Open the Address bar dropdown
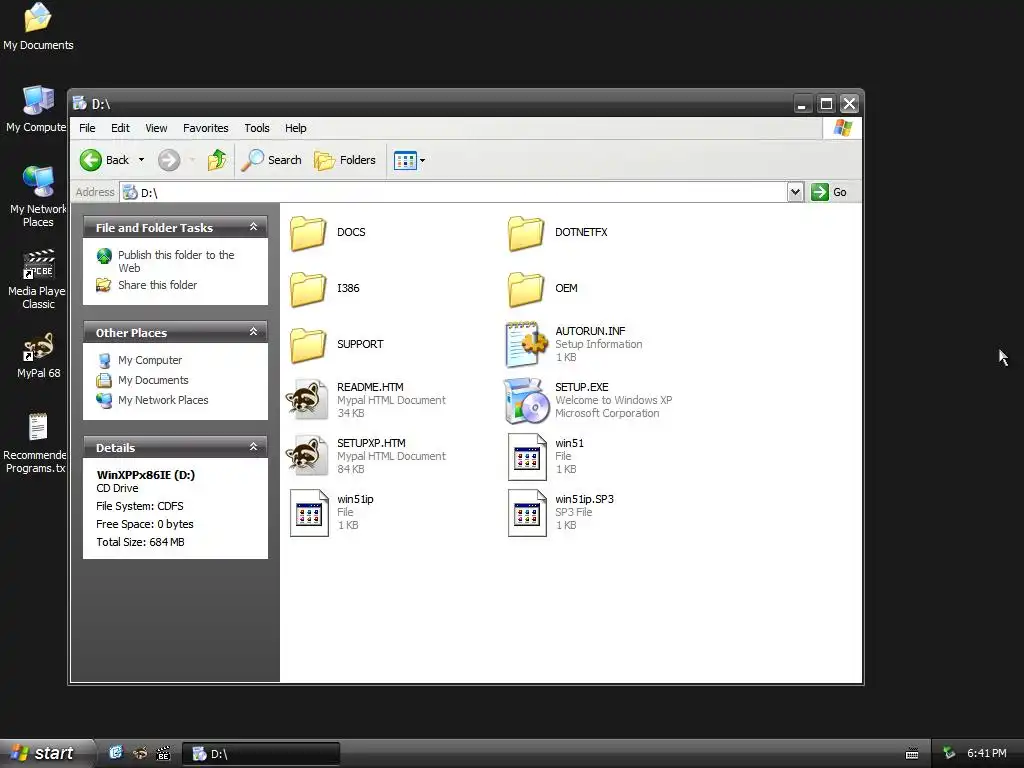This screenshot has height=768, width=1024. pyautogui.click(x=795, y=192)
